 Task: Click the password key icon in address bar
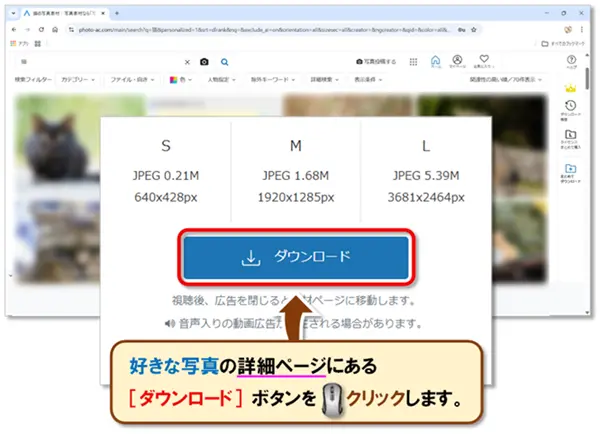point(462,29)
